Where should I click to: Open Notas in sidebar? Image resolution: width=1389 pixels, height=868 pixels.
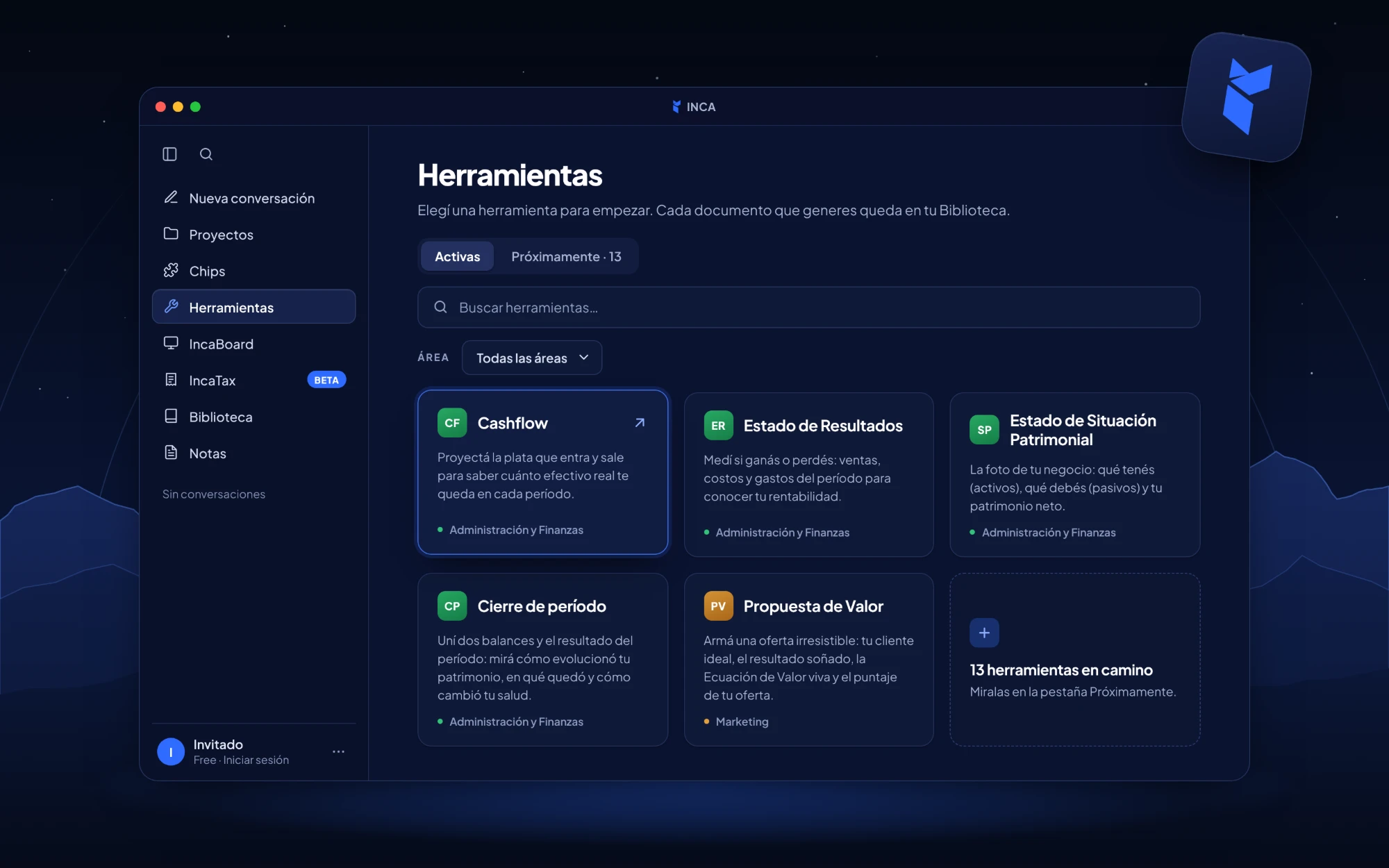pos(253,453)
